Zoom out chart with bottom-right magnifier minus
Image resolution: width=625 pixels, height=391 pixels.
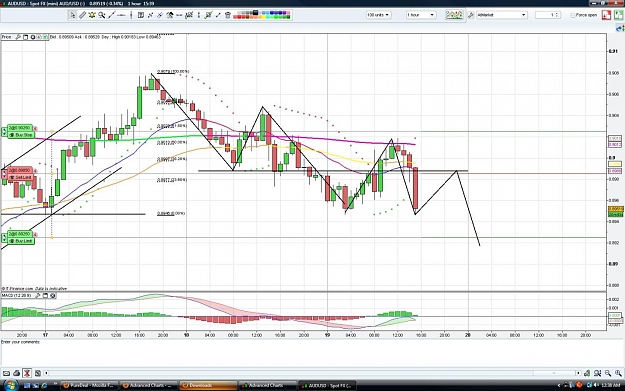pyautogui.click(x=607, y=373)
